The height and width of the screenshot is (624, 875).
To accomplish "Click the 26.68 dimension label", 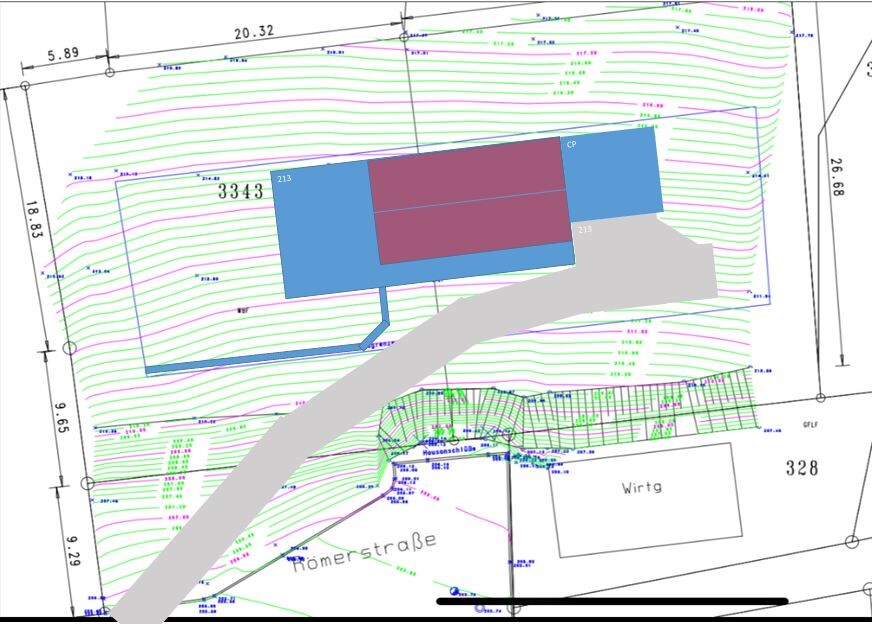I will pyautogui.click(x=836, y=177).
